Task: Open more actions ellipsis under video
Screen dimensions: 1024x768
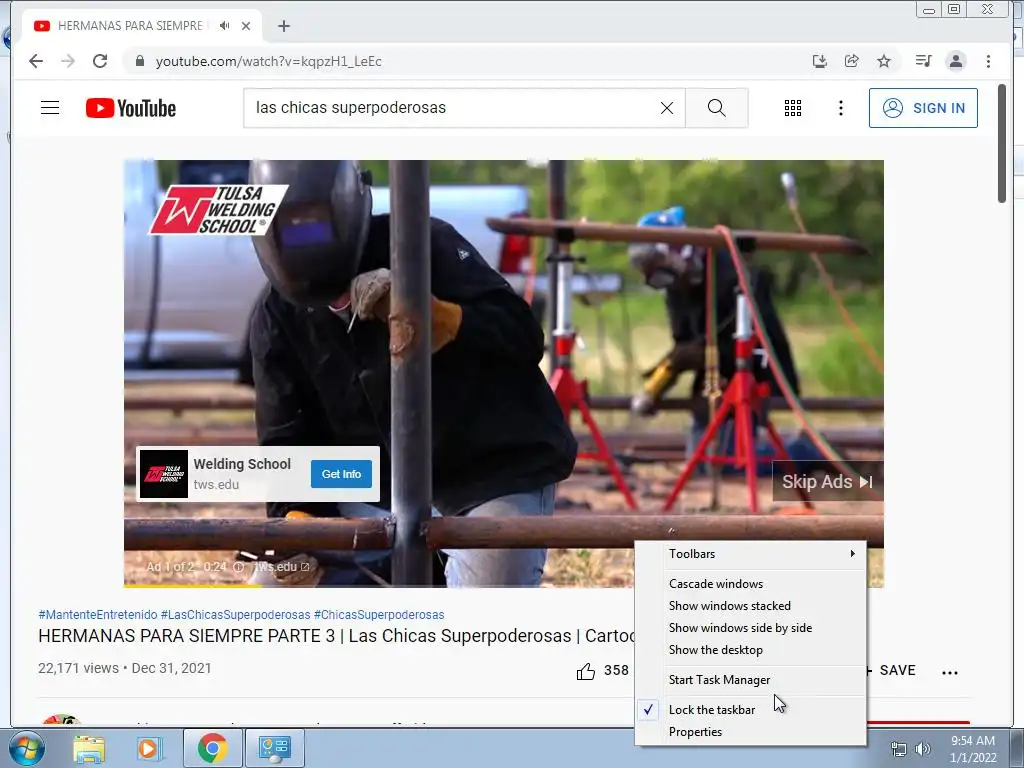Action: tap(950, 672)
